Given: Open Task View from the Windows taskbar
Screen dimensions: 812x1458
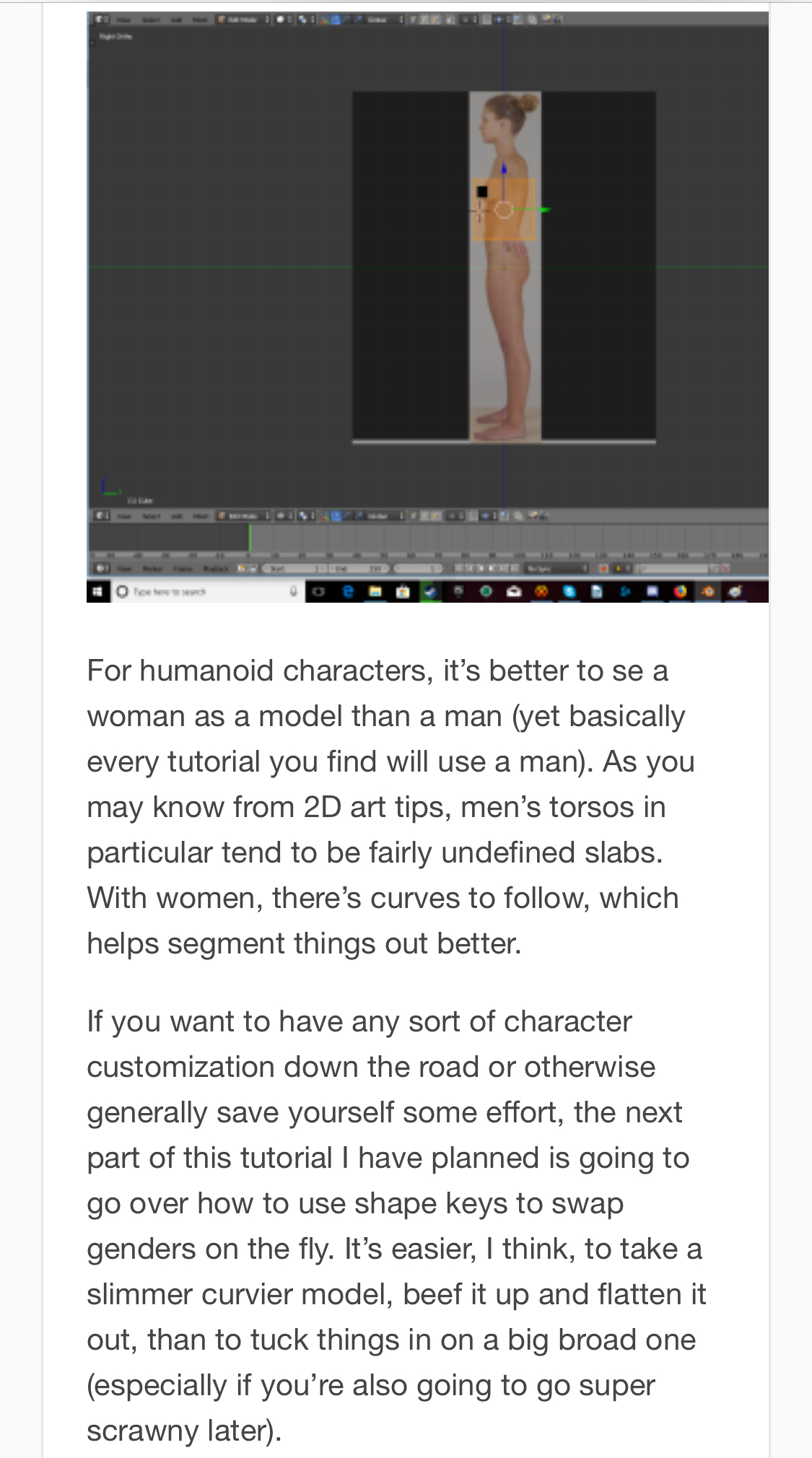Looking at the screenshot, I should pyautogui.click(x=320, y=592).
